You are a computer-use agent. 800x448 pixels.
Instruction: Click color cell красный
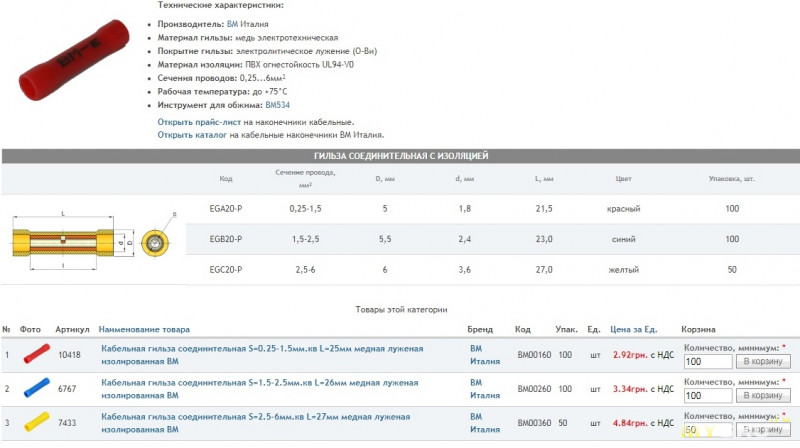[623, 209]
